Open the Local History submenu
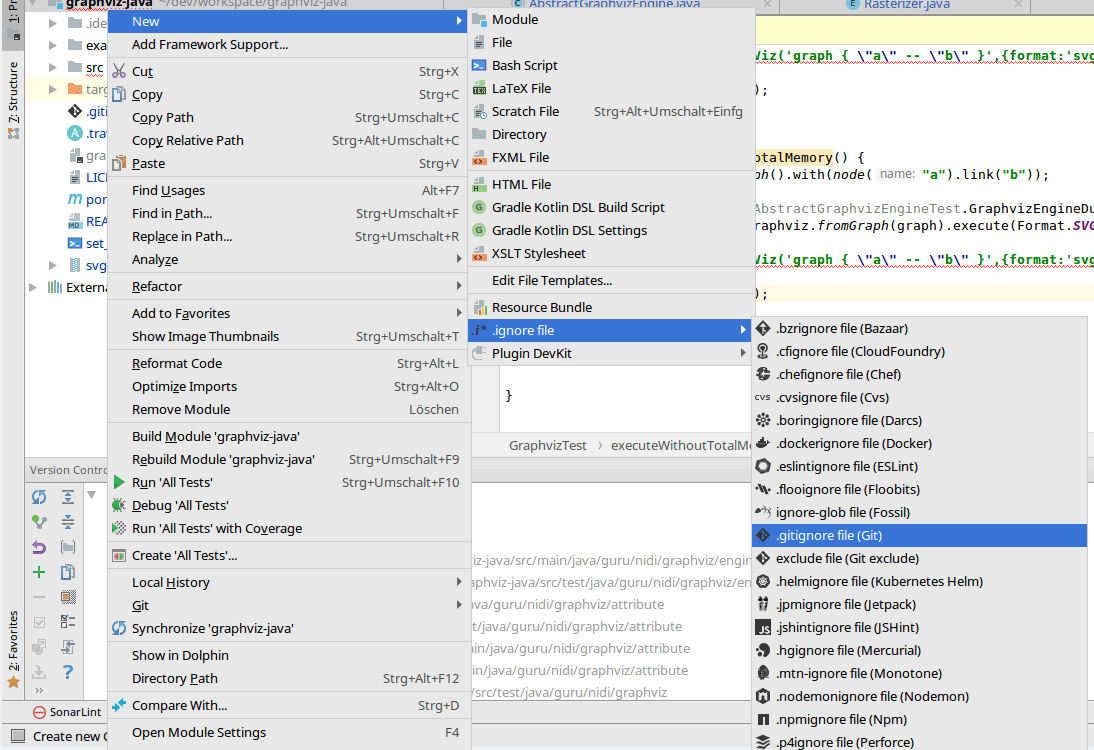The width and height of the screenshot is (1094, 750). click(x=289, y=582)
